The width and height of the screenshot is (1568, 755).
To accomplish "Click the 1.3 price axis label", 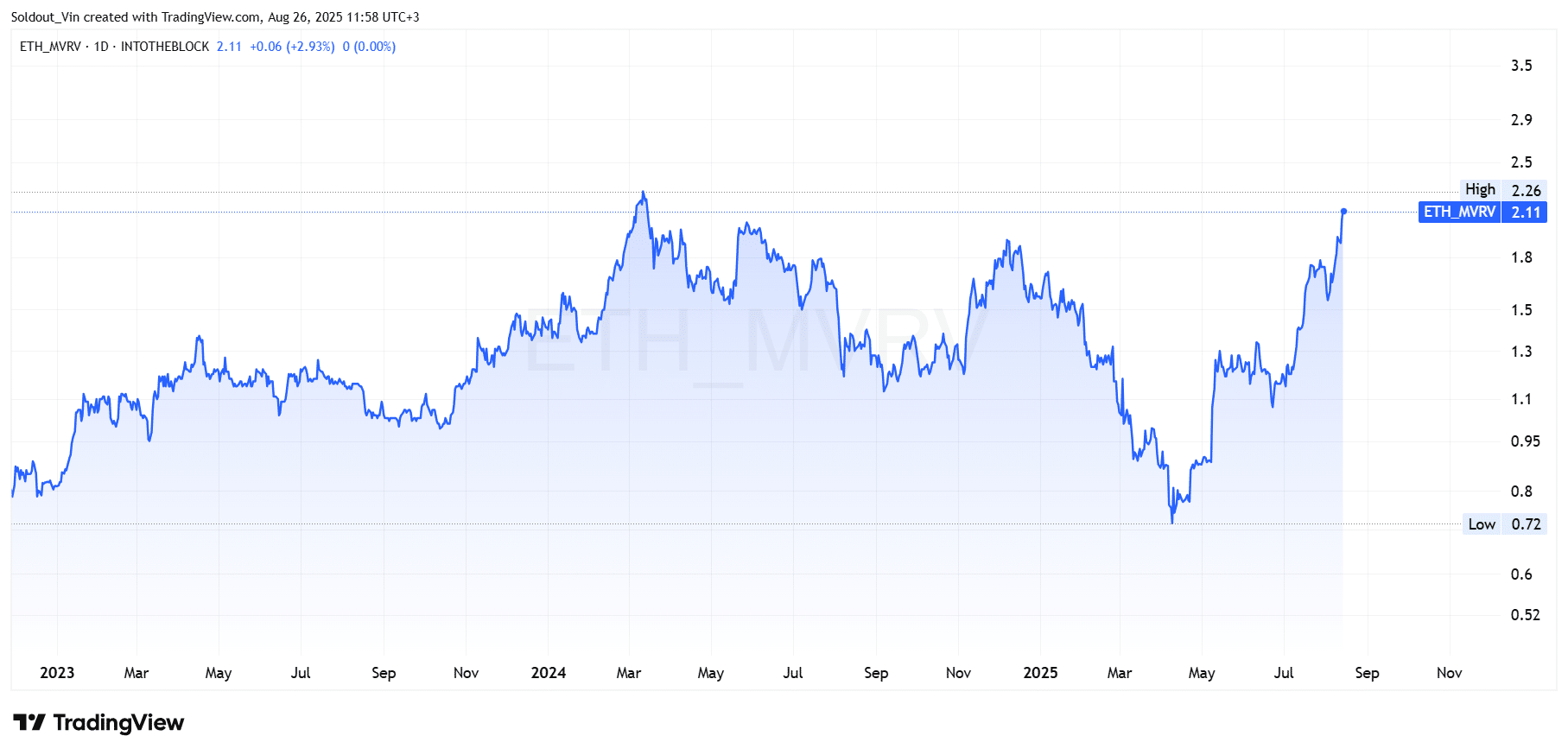I will (x=1521, y=352).
